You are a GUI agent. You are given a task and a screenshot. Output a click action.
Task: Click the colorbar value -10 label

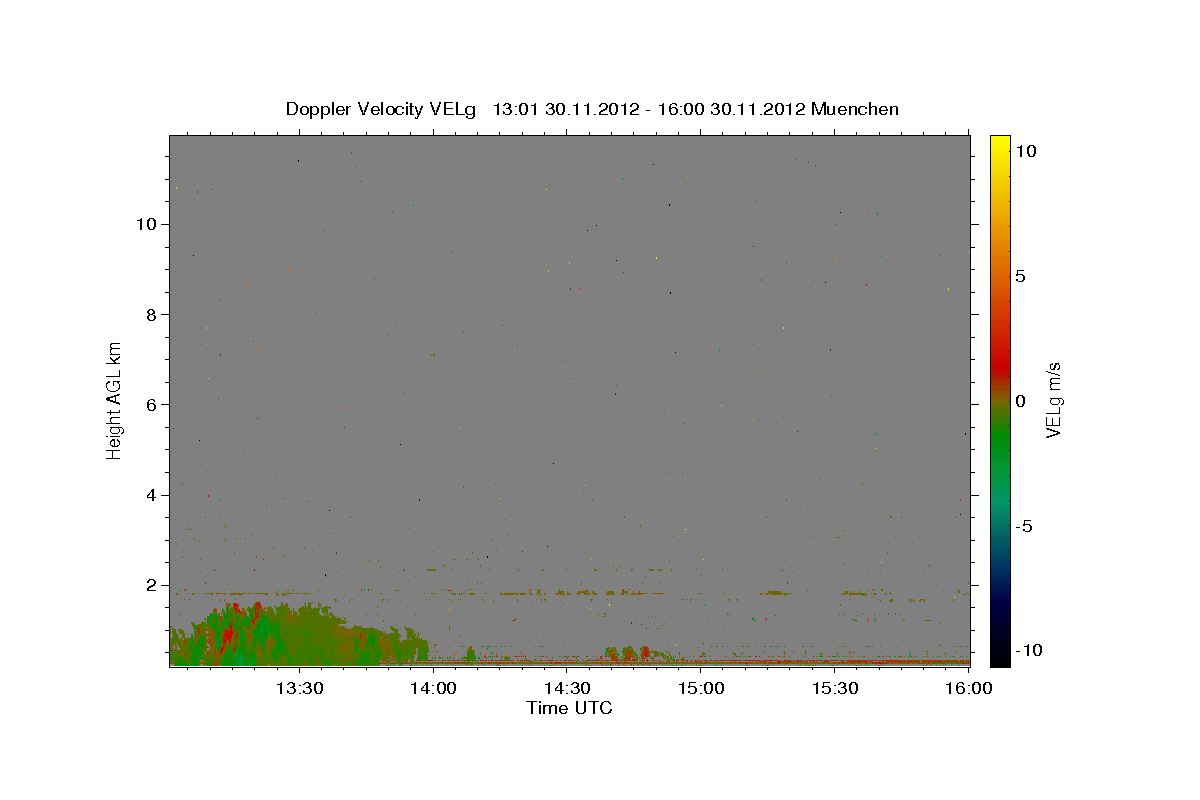click(1029, 650)
